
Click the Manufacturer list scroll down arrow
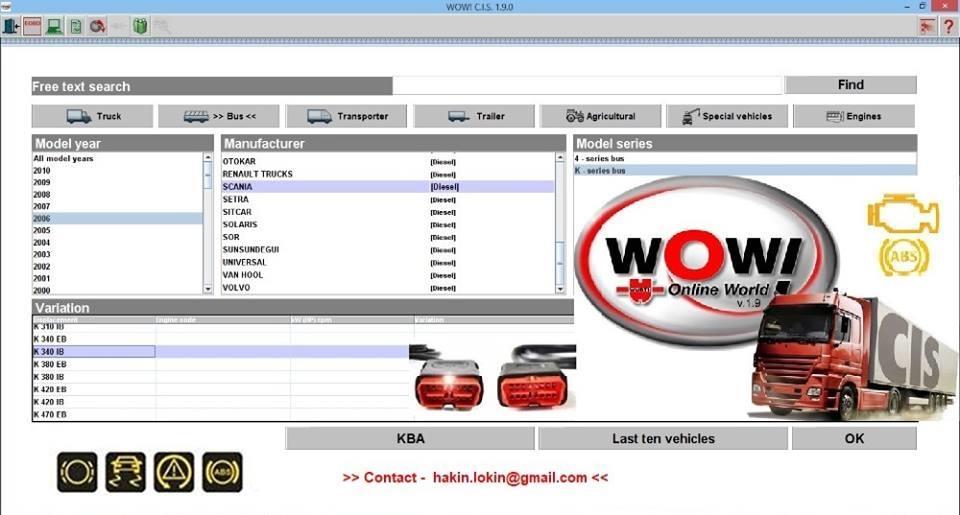[560, 289]
